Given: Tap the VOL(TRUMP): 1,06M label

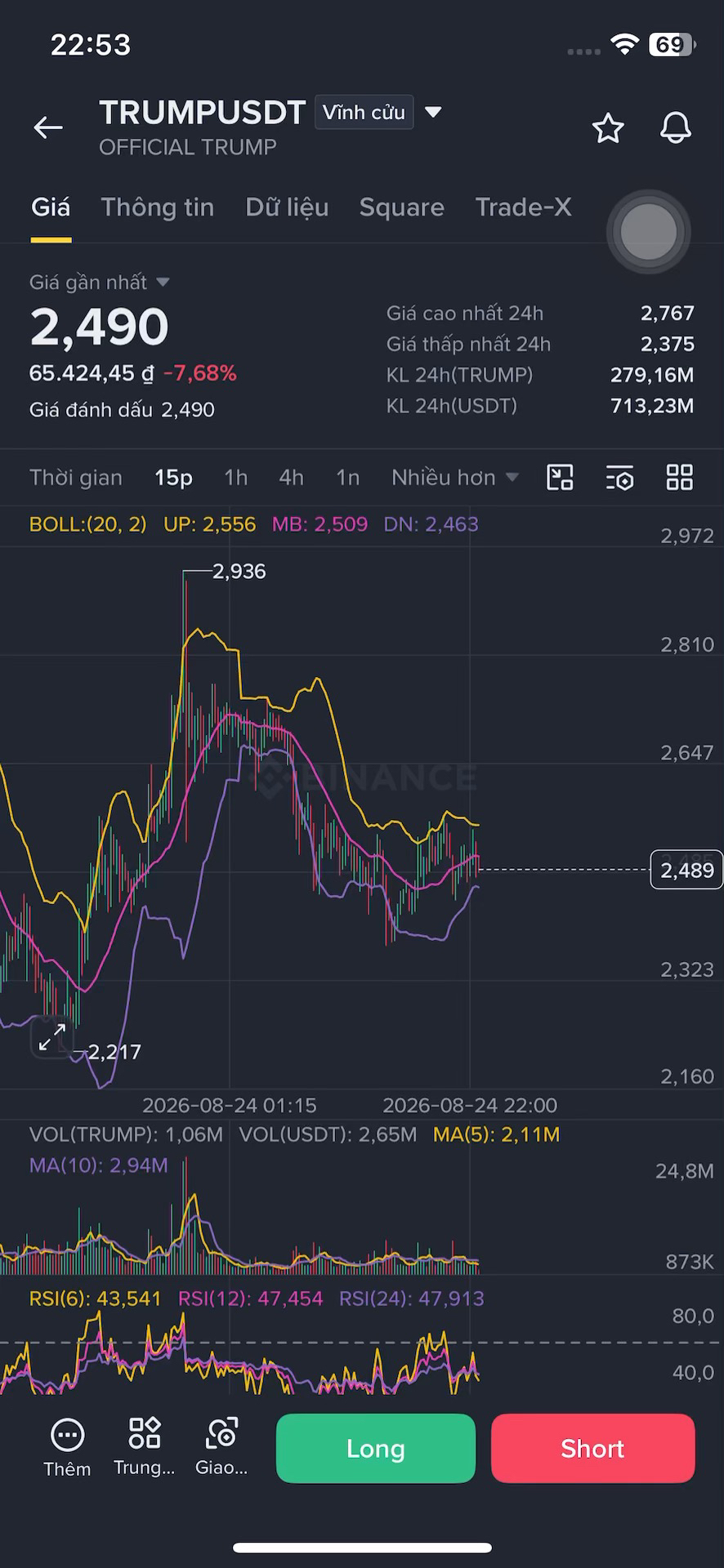Looking at the screenshot, I should coord(126,1134).
